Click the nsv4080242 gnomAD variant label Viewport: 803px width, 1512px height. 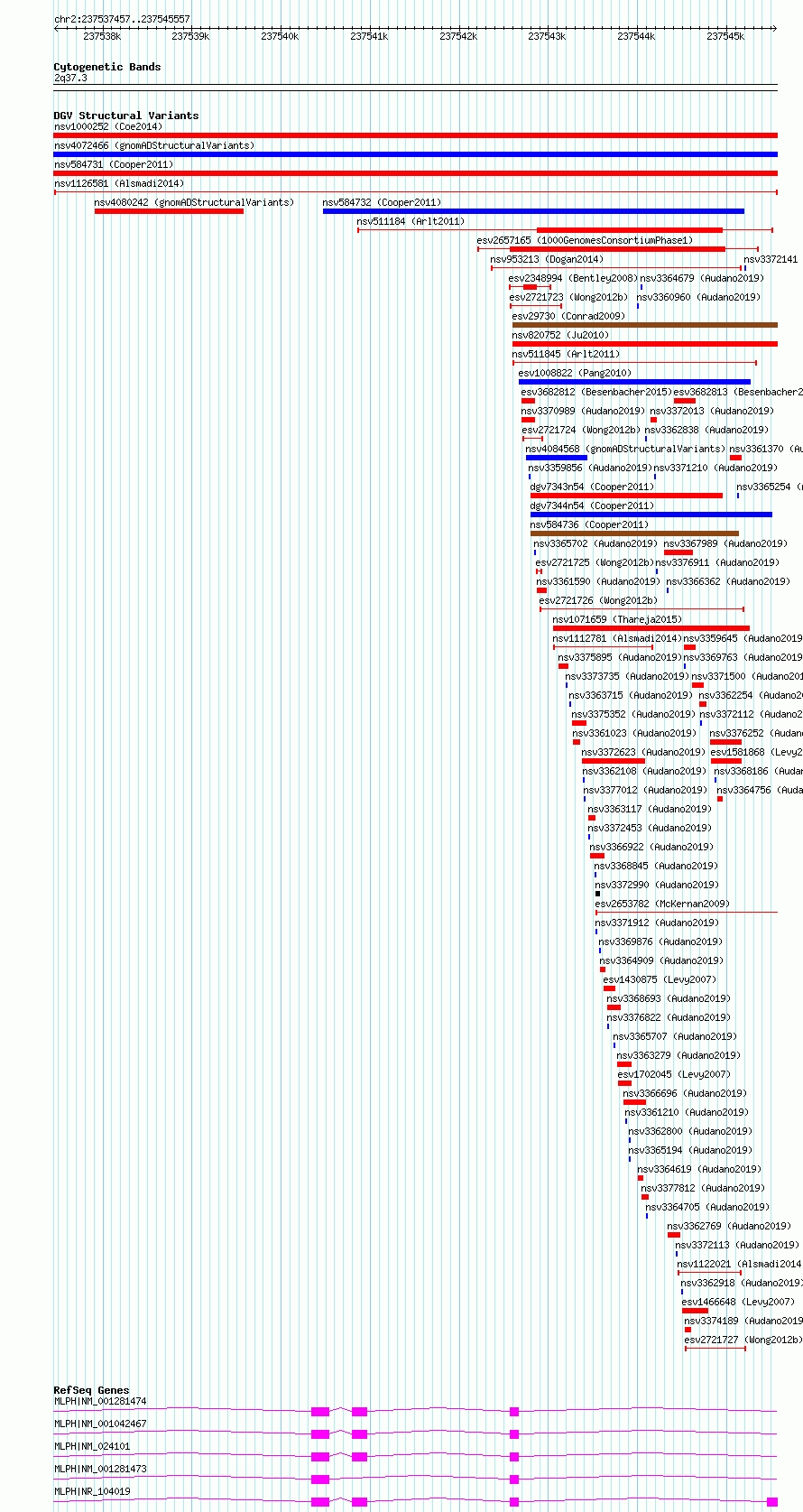(x=194, y=202)
